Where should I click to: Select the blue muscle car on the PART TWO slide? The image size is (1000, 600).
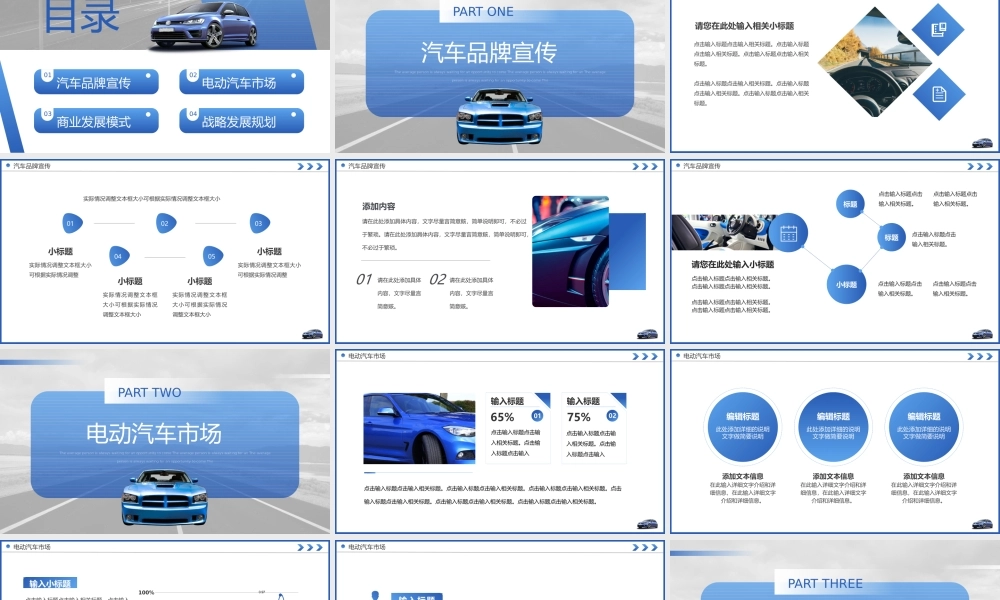[x=165, y=497]
